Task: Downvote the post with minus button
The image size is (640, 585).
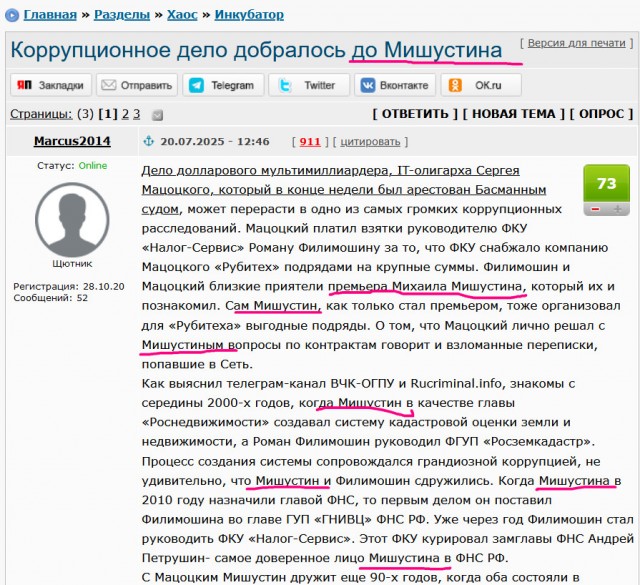Action: pyautogui.click(x=596, y=209)
